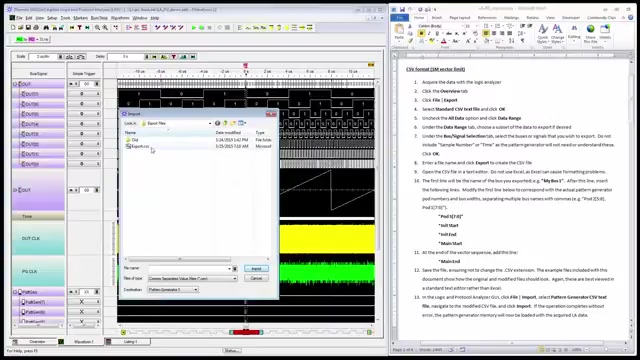Click the Bold icon in Word ribbon
The width and height of the screenshot is (640, 360).
[x=421, y=33]
